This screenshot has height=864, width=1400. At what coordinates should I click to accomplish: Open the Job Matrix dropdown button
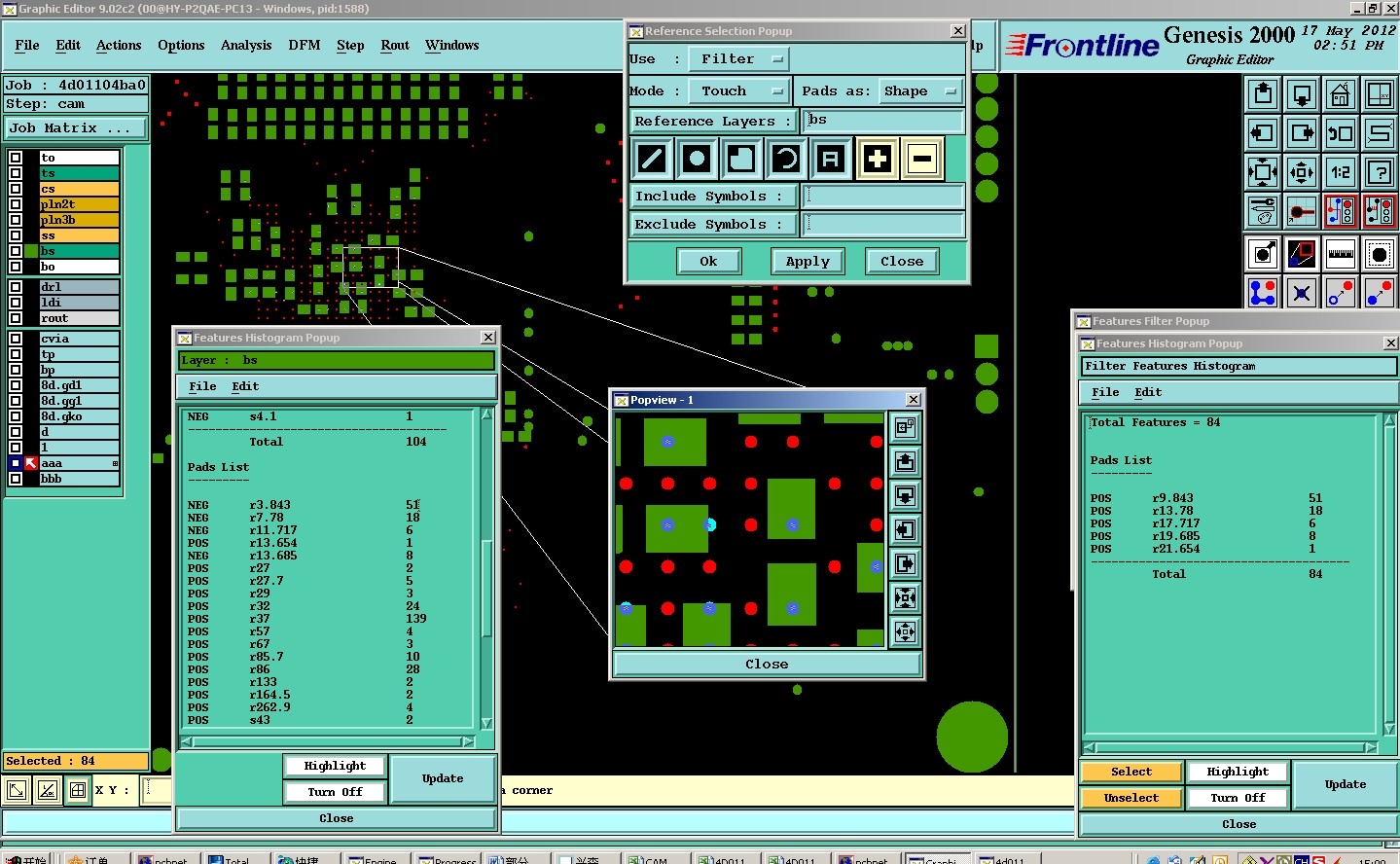(x=75, y=128)
